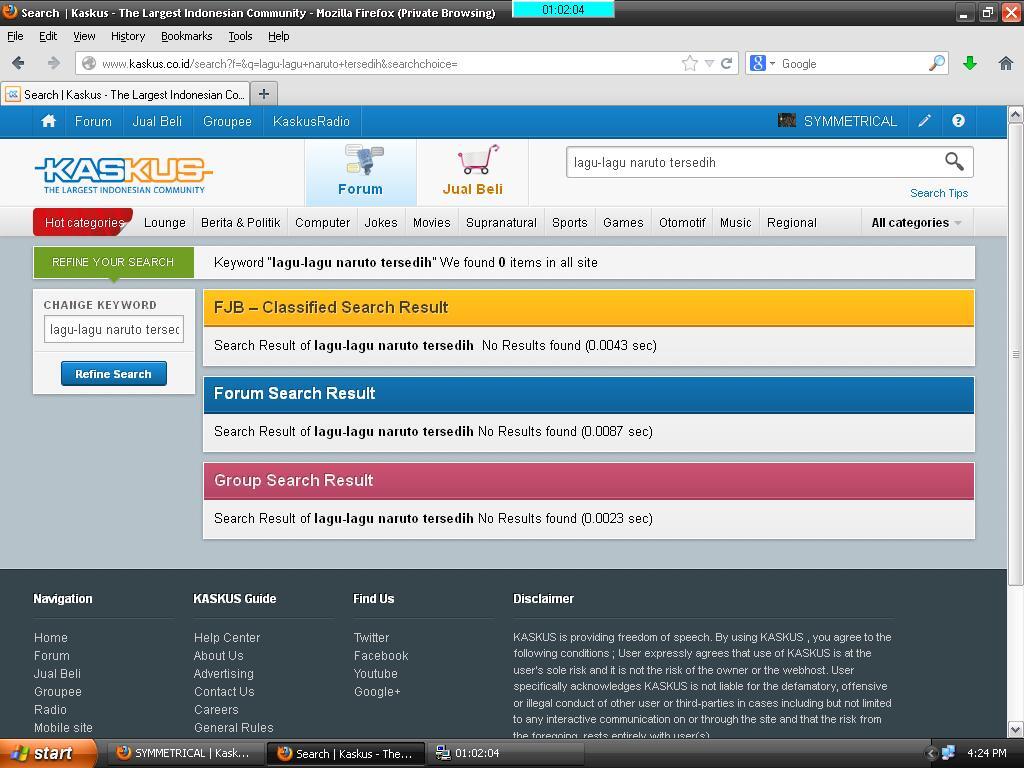Select the Forum section icon tab

coord(360,171)
